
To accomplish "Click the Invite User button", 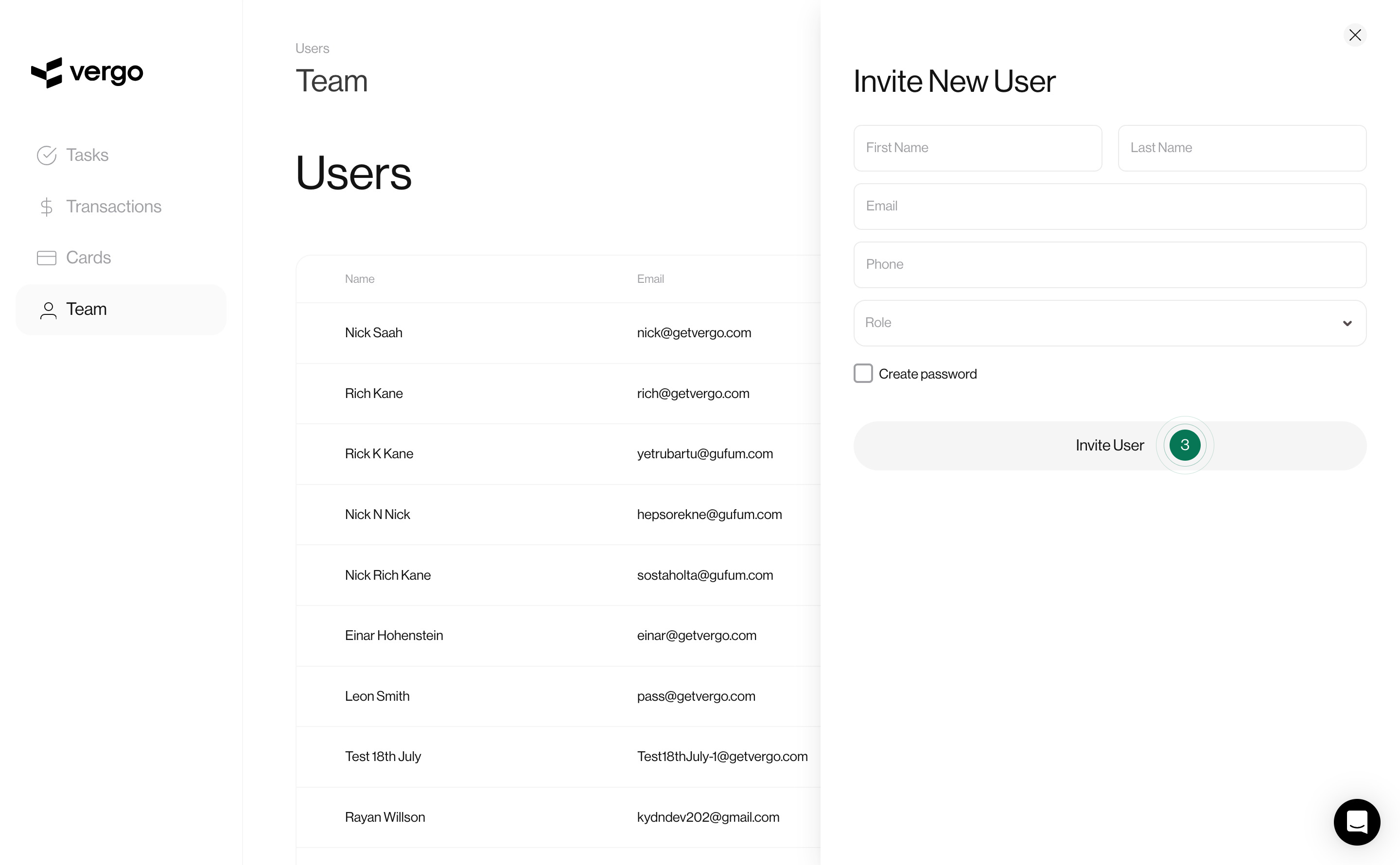I will tap(1109, 445).
